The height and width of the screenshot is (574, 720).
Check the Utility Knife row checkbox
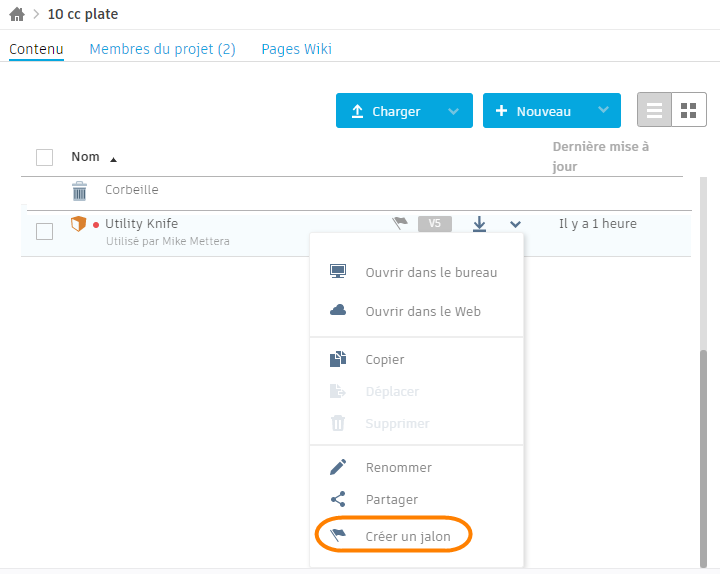pyautogui.click(x=45, y=231)
